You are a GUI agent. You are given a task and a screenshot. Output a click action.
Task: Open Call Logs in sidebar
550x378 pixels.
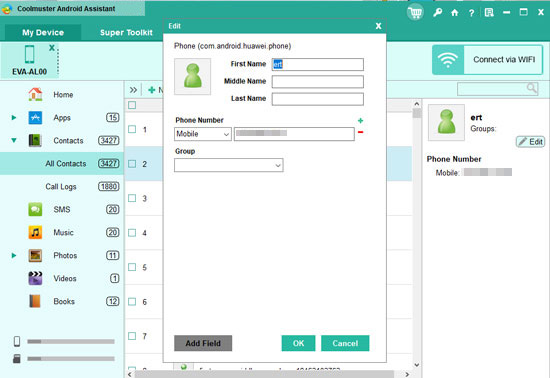click(x=61, y=187)
